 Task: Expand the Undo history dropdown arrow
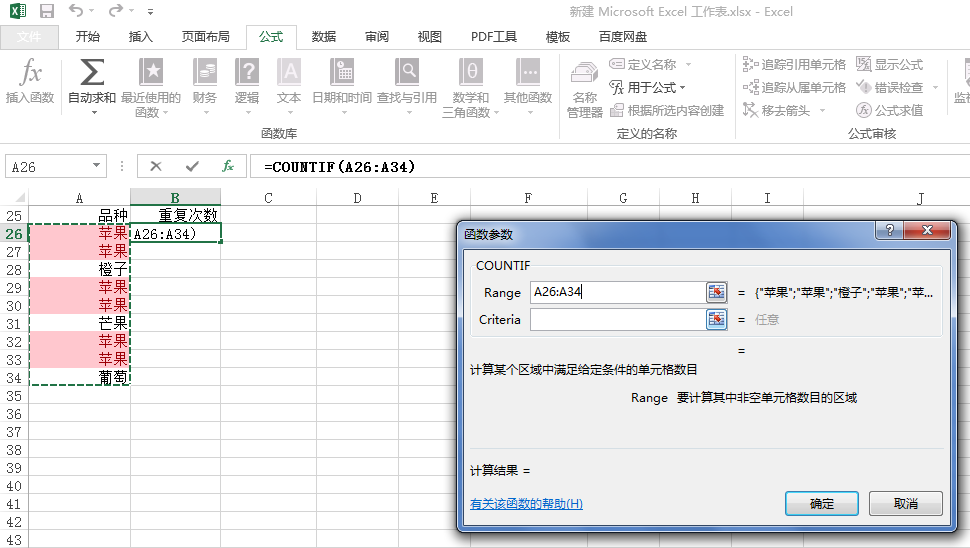92,11
